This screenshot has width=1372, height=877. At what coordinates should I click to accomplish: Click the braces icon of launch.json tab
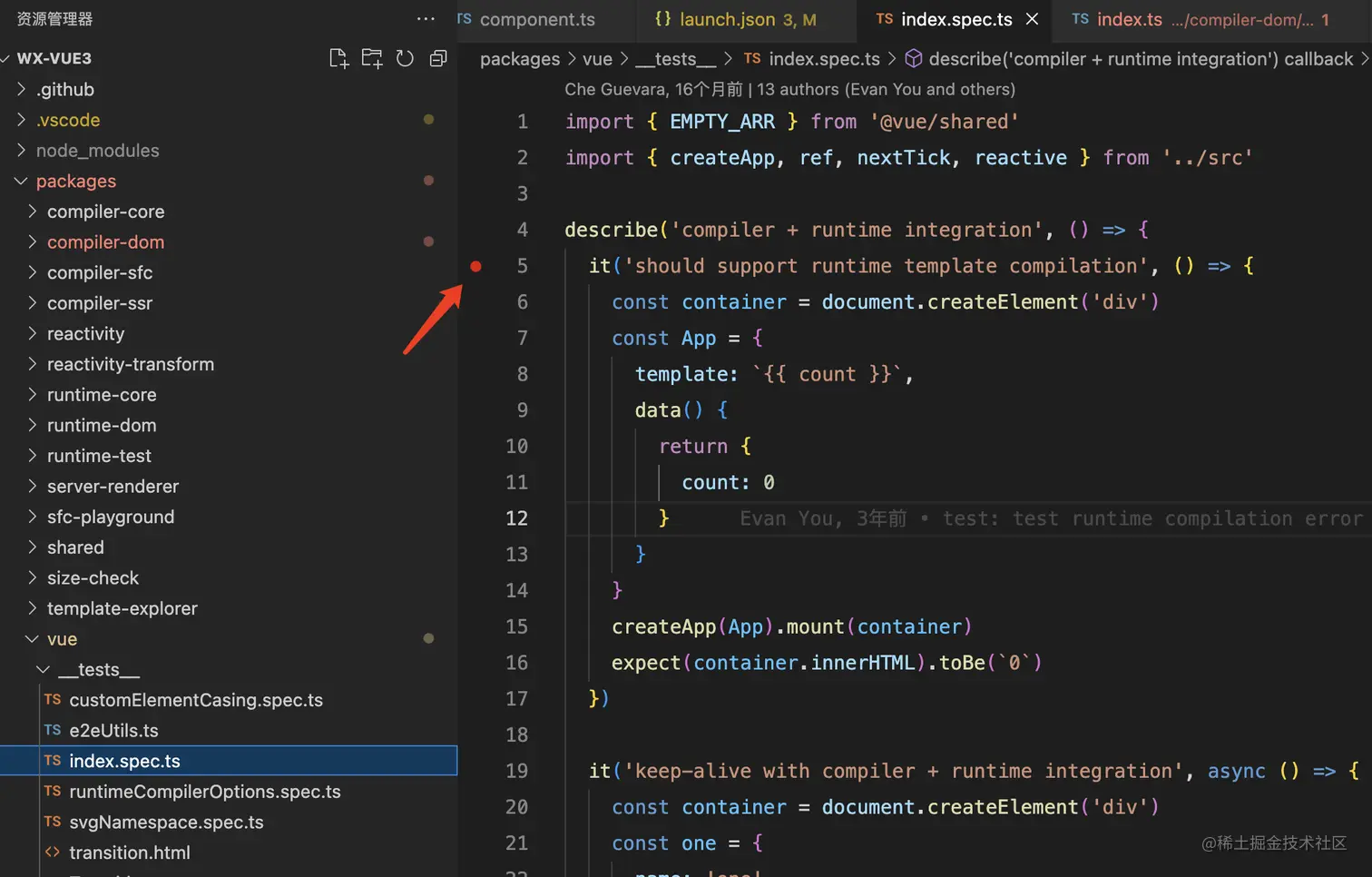(663, 19)
